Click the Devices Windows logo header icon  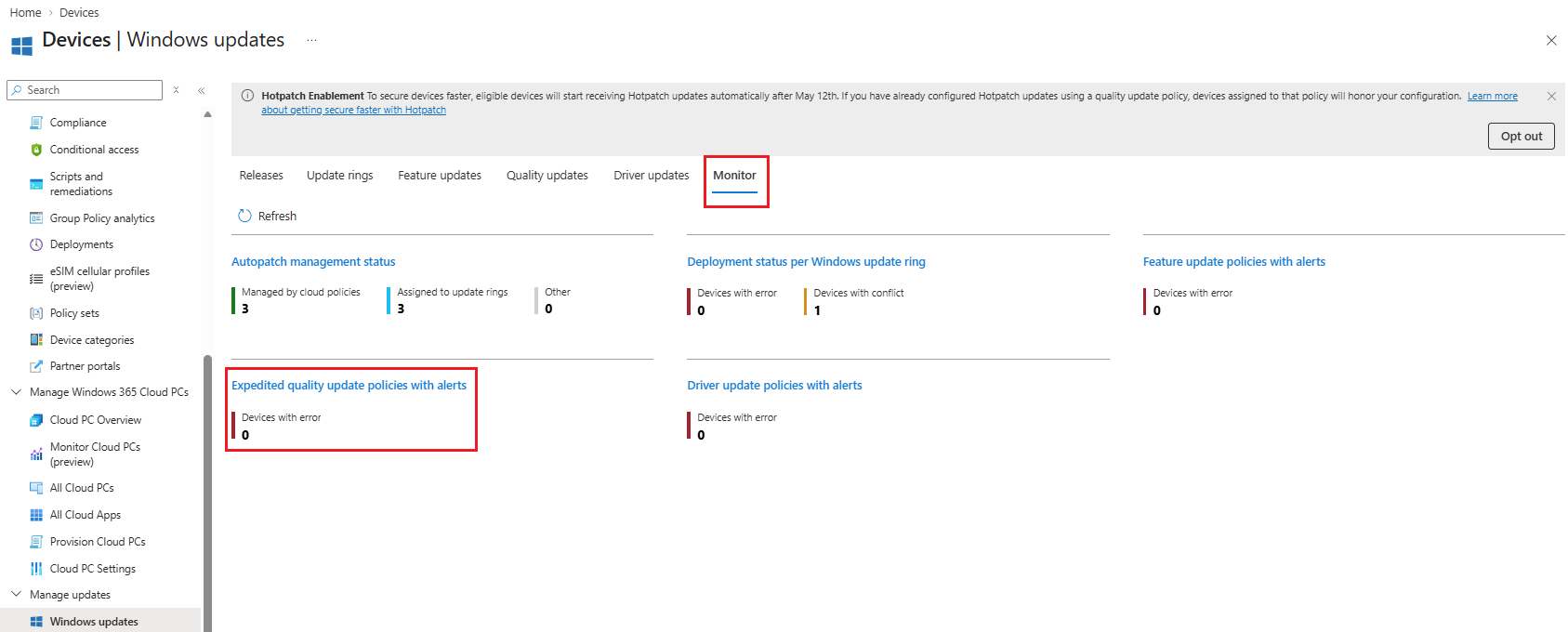coord(21,46)
